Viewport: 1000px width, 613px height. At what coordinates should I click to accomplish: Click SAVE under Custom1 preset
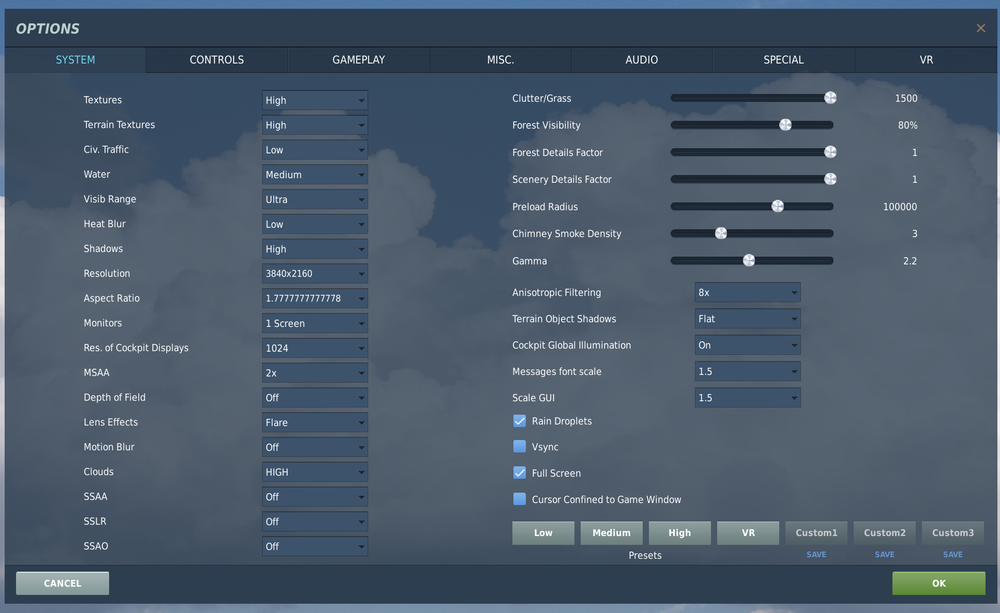pos(816,553)
